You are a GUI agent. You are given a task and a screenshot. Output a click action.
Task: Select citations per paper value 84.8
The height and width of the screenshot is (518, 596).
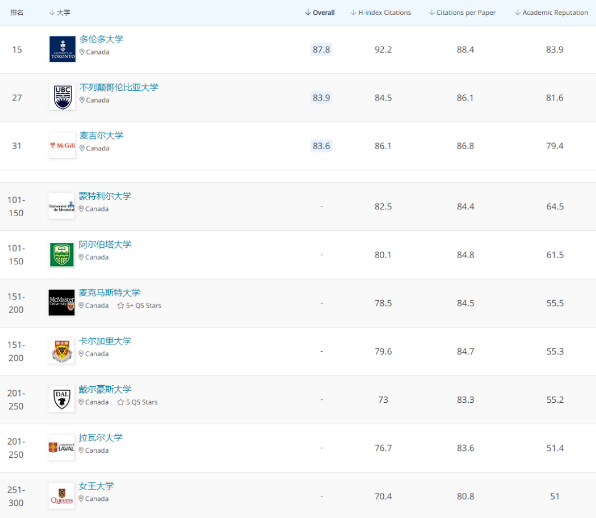pyautogui.click(x=465, y=255)
